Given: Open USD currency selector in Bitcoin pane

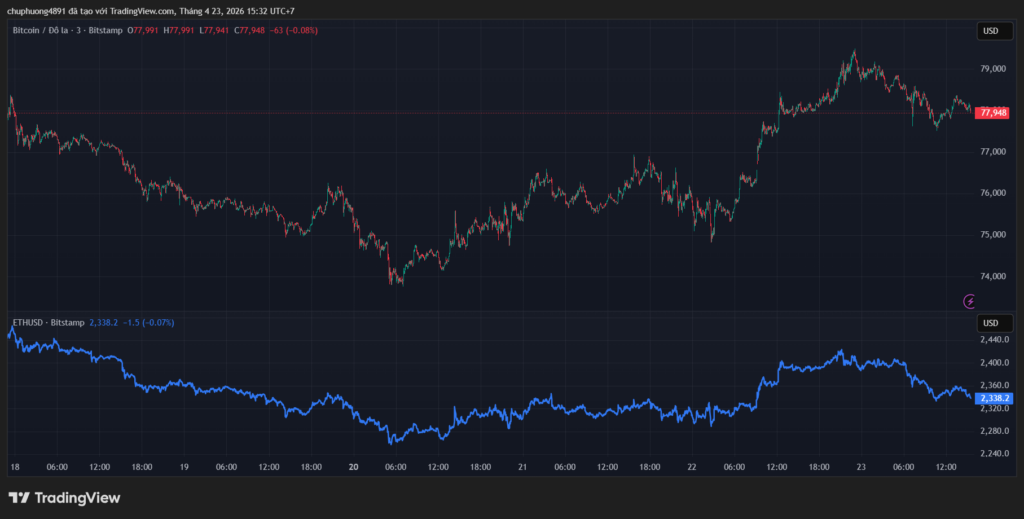Looking at the screenshot, I should pos(990,31).
